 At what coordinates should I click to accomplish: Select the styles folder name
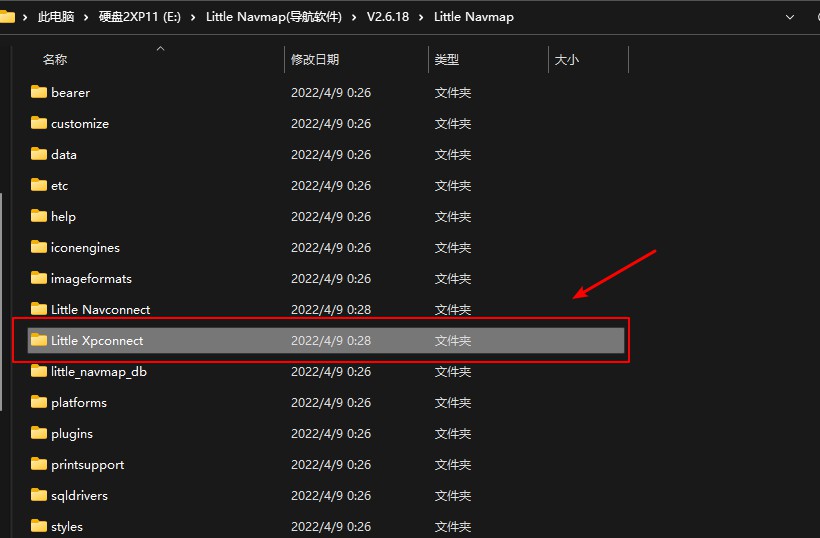(67, 526)
